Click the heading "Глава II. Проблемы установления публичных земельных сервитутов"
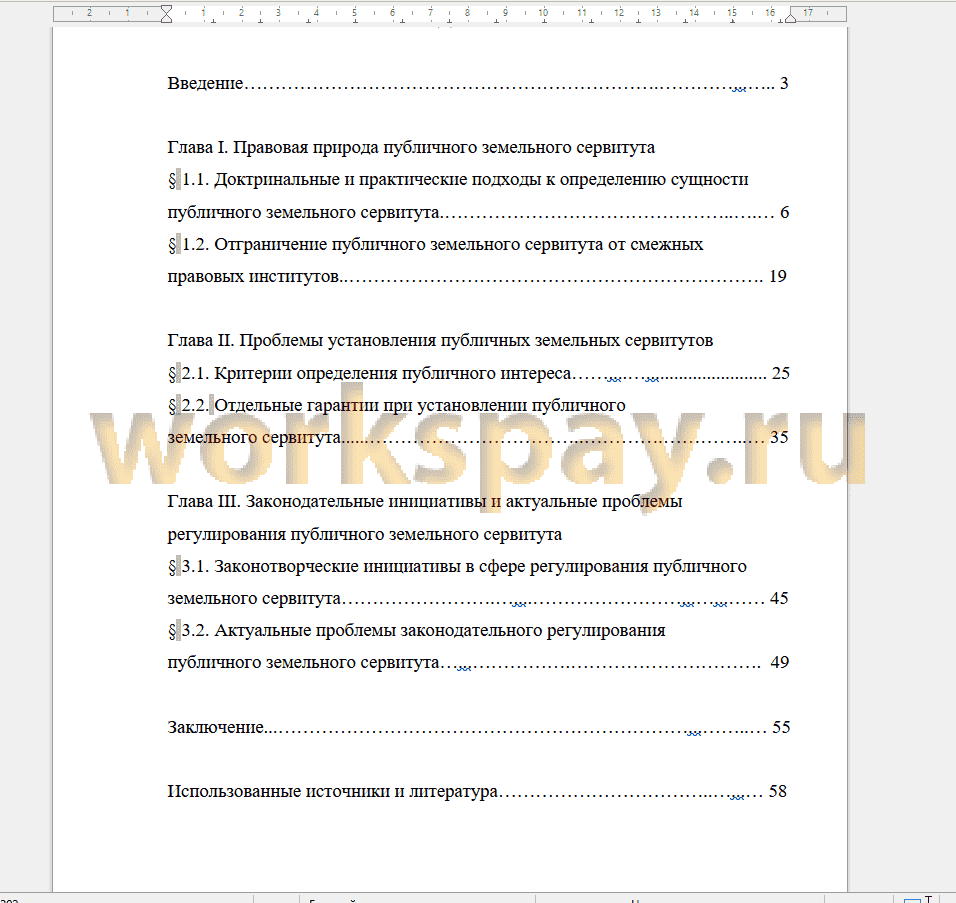956x903 pixels. [440, 341]
